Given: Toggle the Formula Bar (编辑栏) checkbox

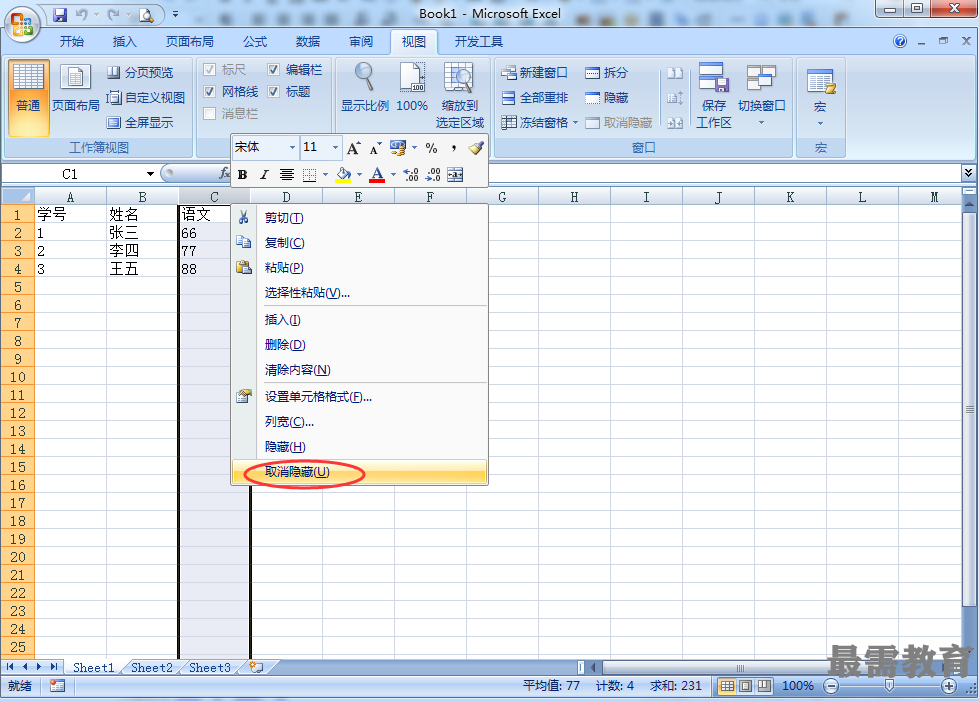Looking at the screenshot, I should point(273,69).
